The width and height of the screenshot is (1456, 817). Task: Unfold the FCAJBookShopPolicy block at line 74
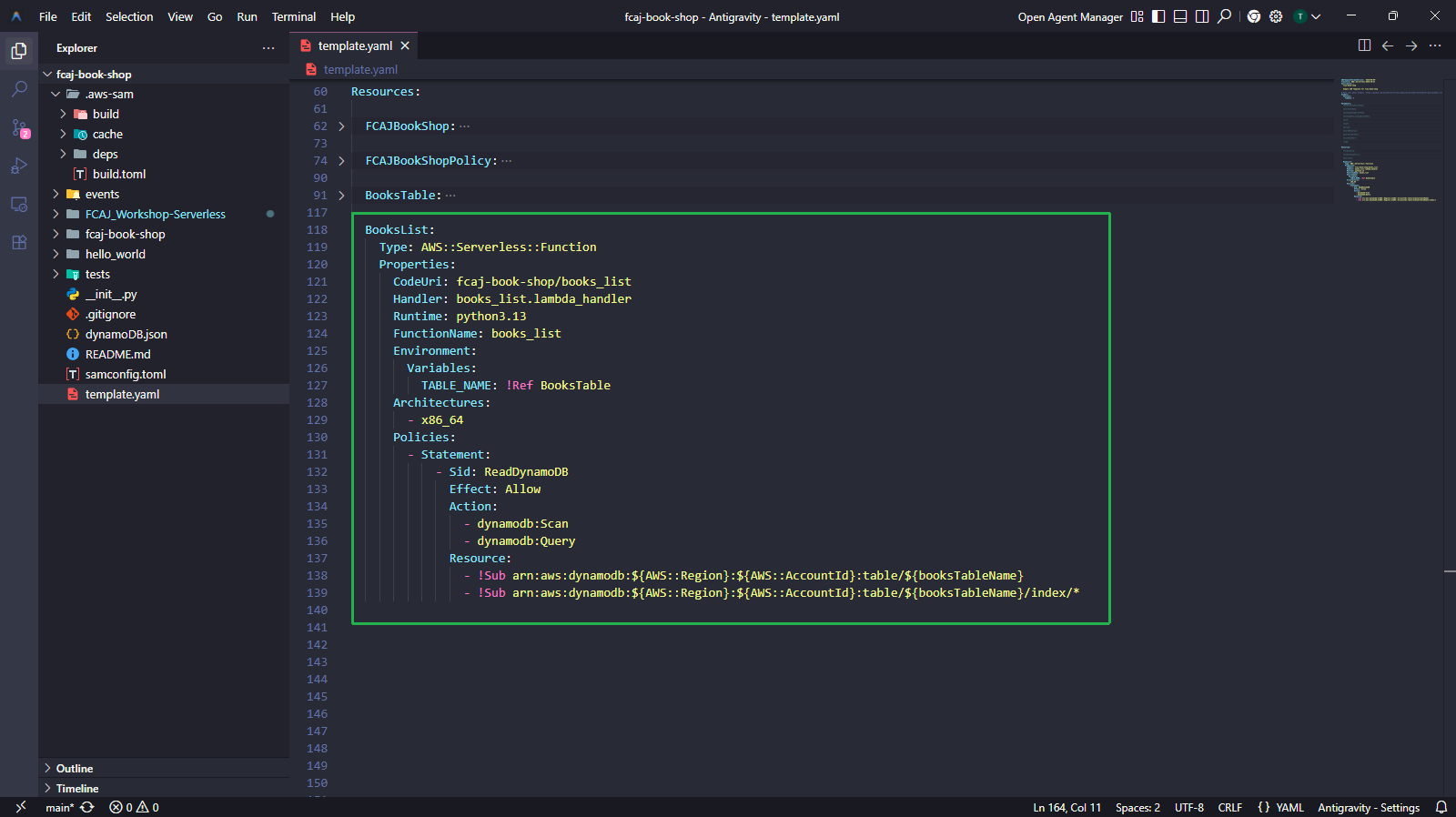coord(341,161)
